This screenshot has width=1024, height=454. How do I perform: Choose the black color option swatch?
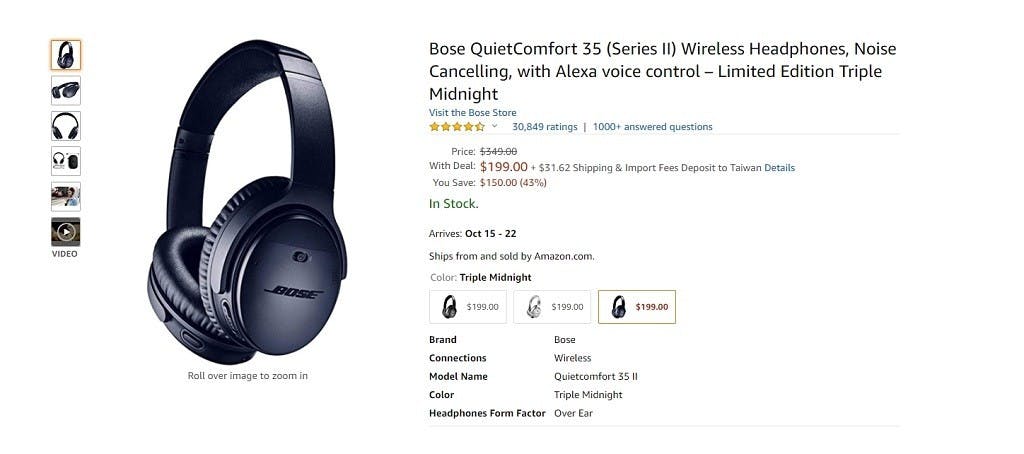pos(468,307)
